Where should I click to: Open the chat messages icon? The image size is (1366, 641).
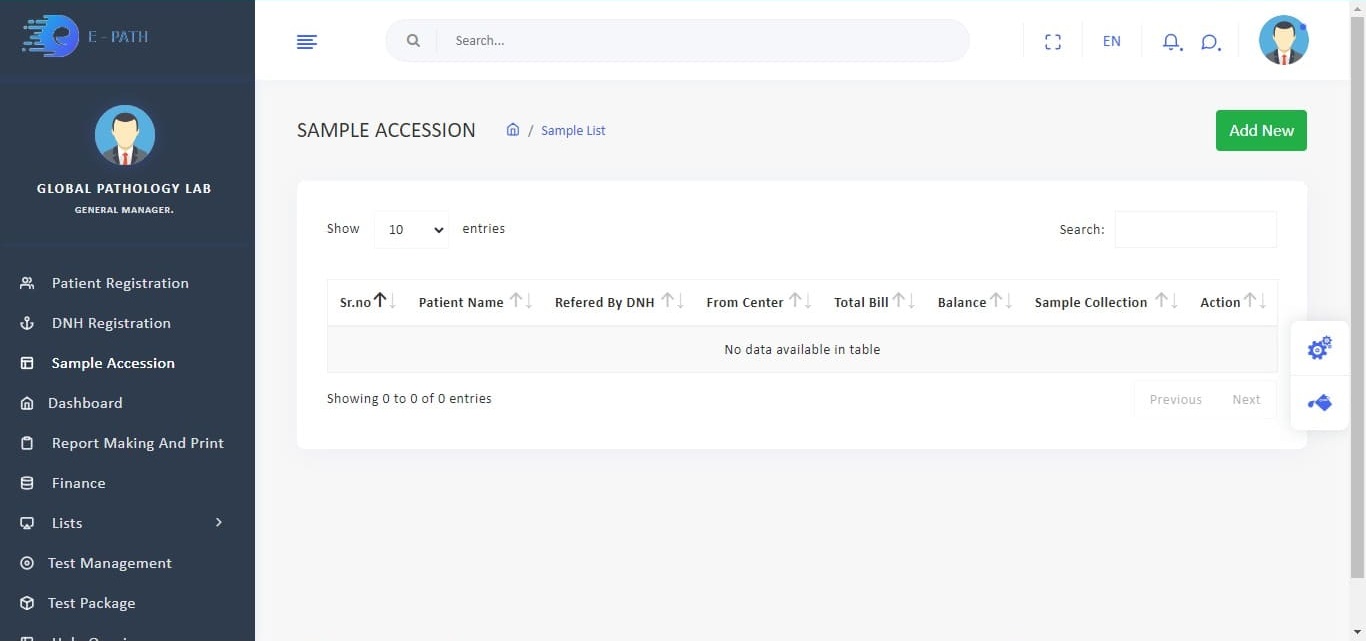(1210, 41)
